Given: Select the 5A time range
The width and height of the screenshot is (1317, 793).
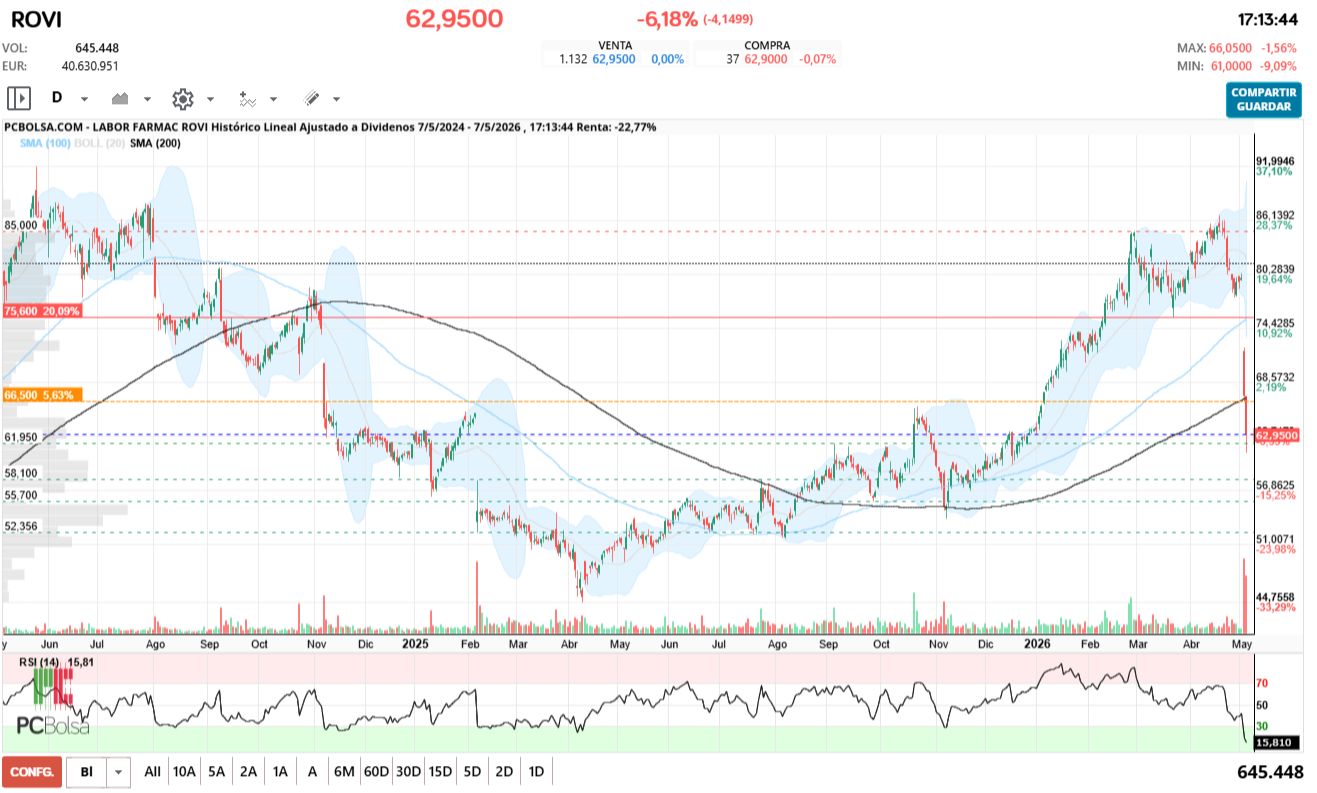Looking at the screenshot, I should coord(217,772).
